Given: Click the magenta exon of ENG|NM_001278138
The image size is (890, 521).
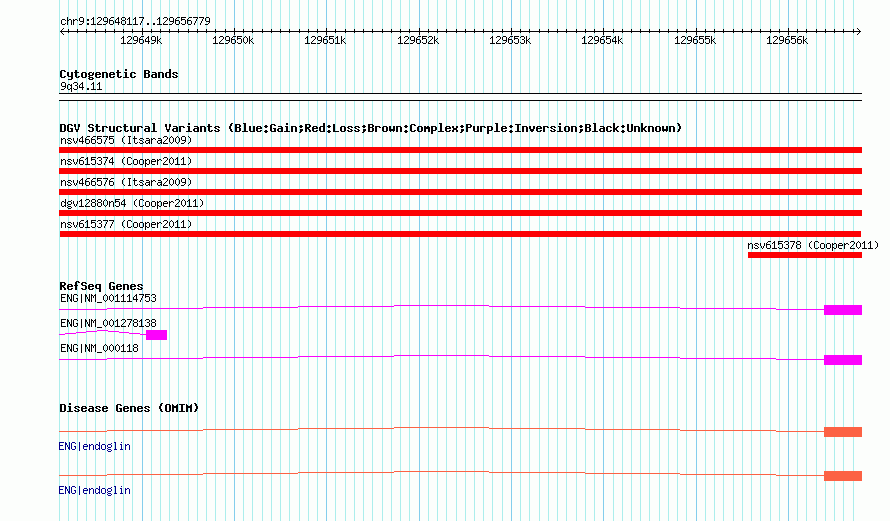Looking at the screenshot, I should click(157, 335).
